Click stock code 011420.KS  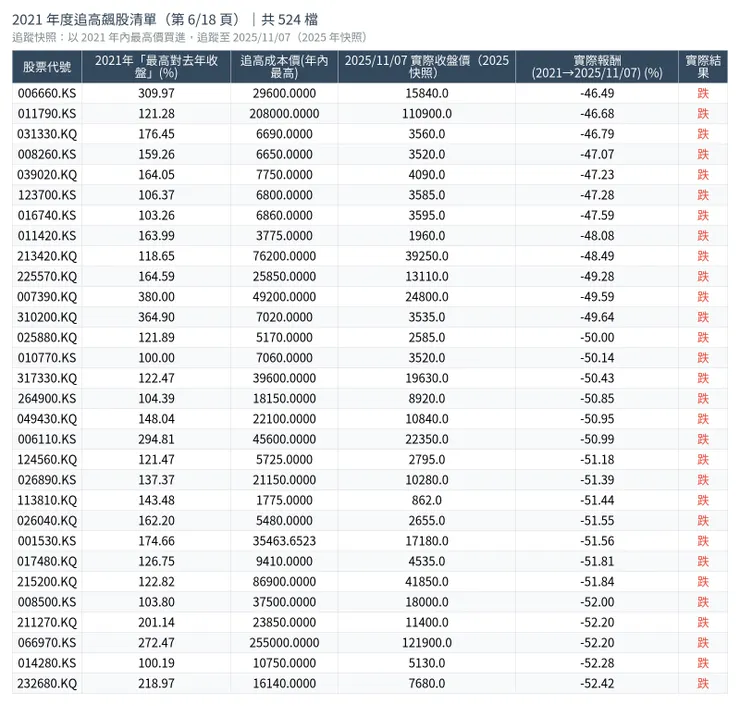tap(47, 235)
